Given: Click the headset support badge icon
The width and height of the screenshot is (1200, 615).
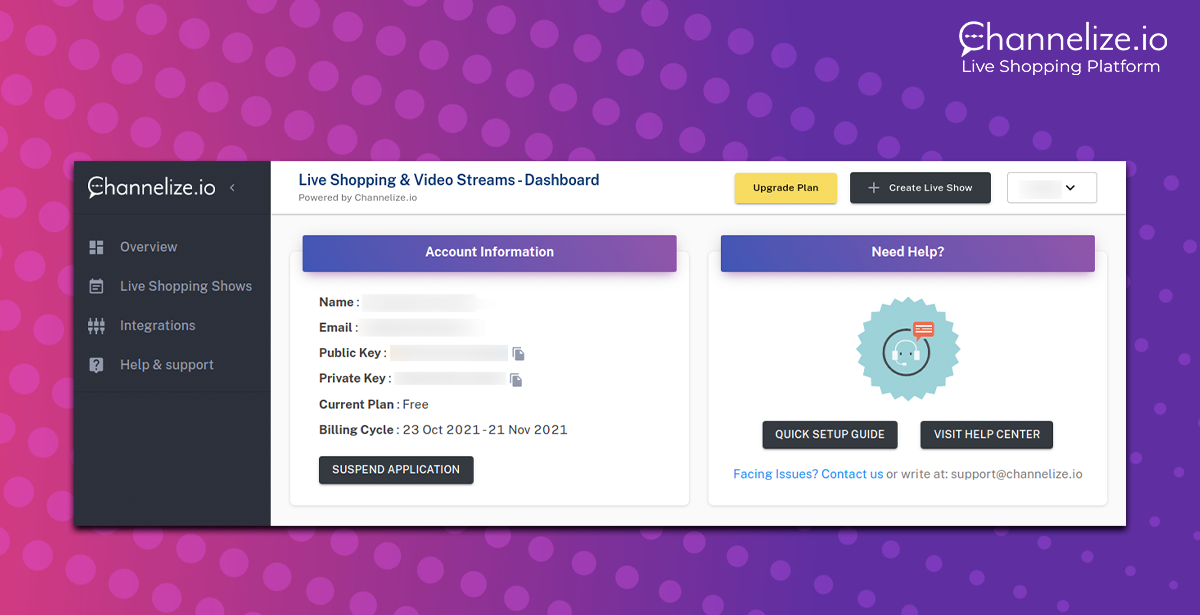Looking at the screenshot, I should (908, 349).
